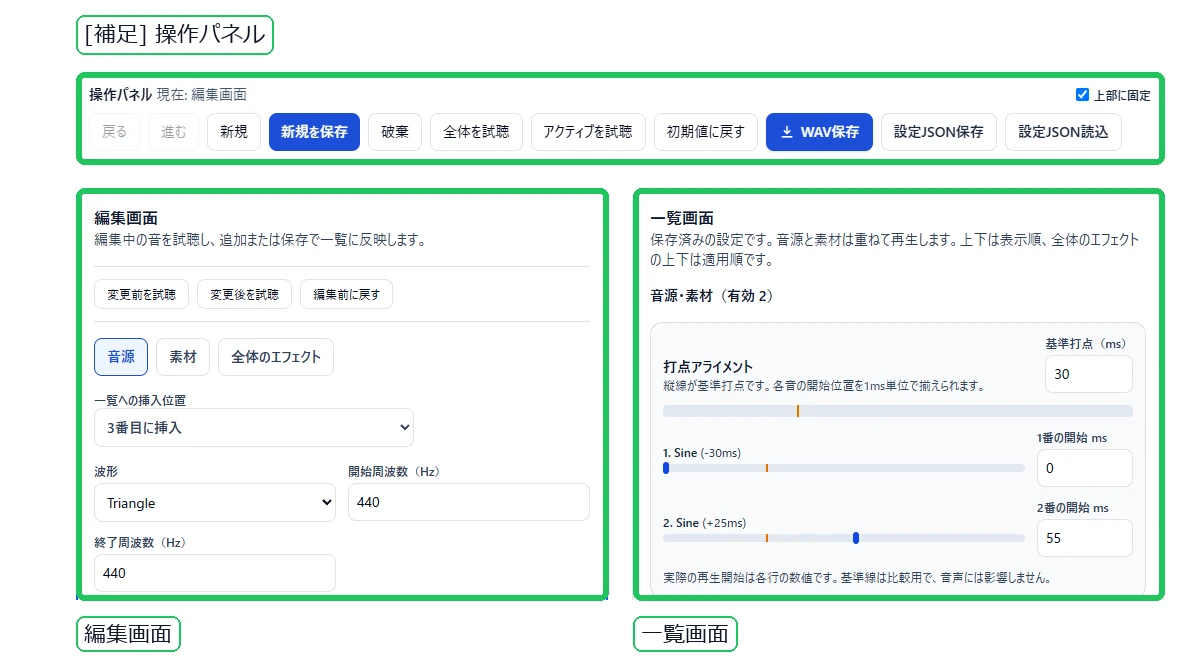Select the 全体のエフェクト tab
The height and width of the screenshot is (660, 1190).
[x=275, y=357]
